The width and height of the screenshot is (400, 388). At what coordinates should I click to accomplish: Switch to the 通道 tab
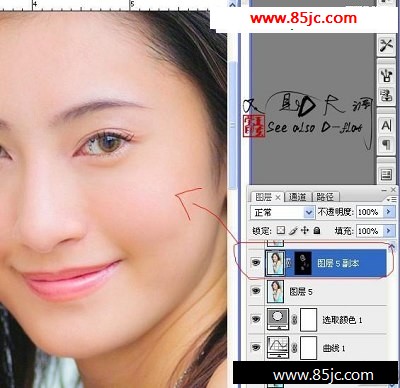point(297,197)
